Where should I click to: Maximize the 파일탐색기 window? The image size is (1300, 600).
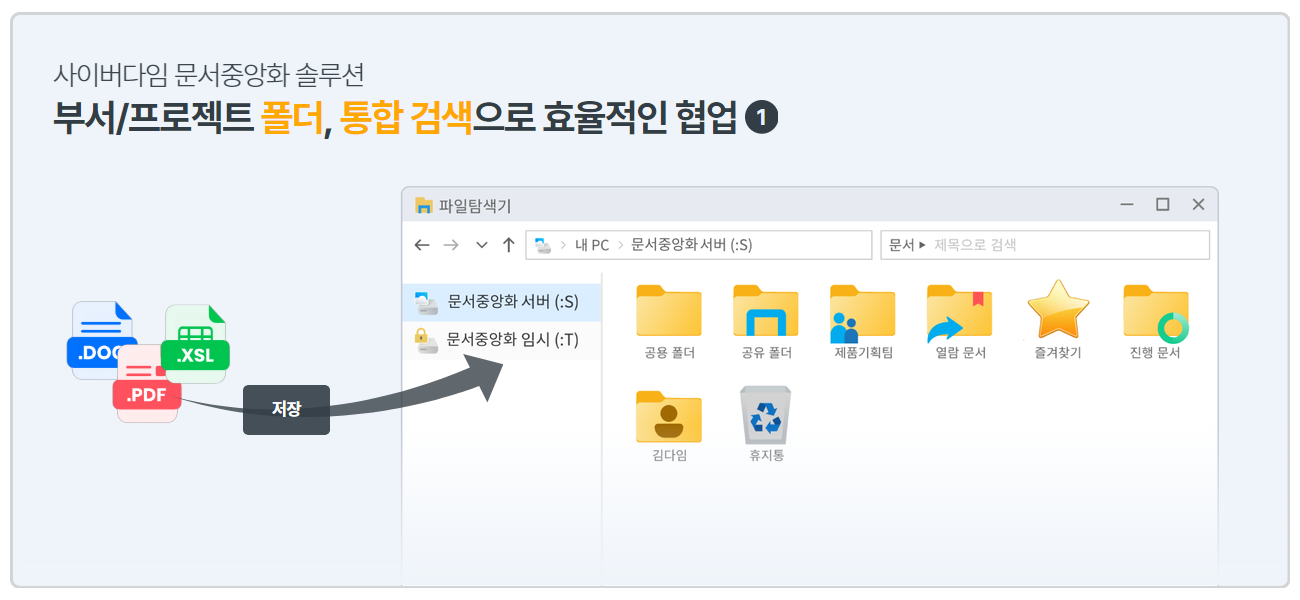1162,205
